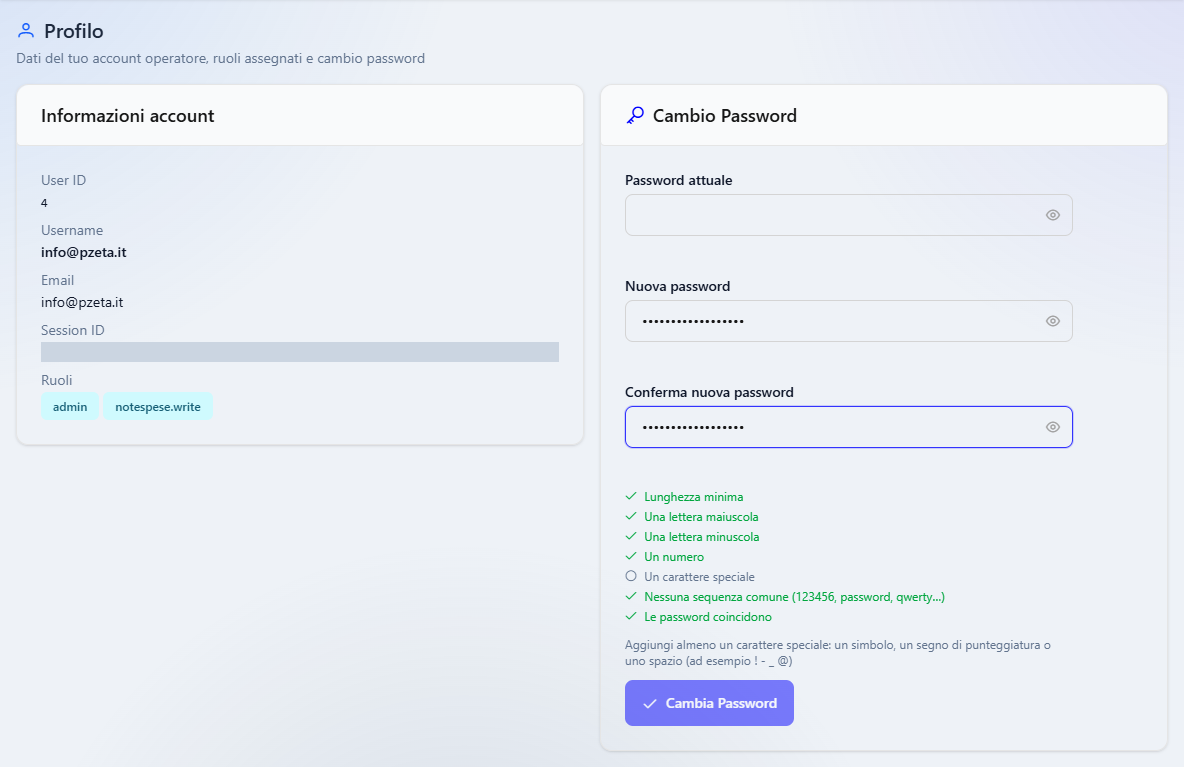
Task: Click the checkmark beside Un numero
Action: pyautogui.click(x=631, y=556)
